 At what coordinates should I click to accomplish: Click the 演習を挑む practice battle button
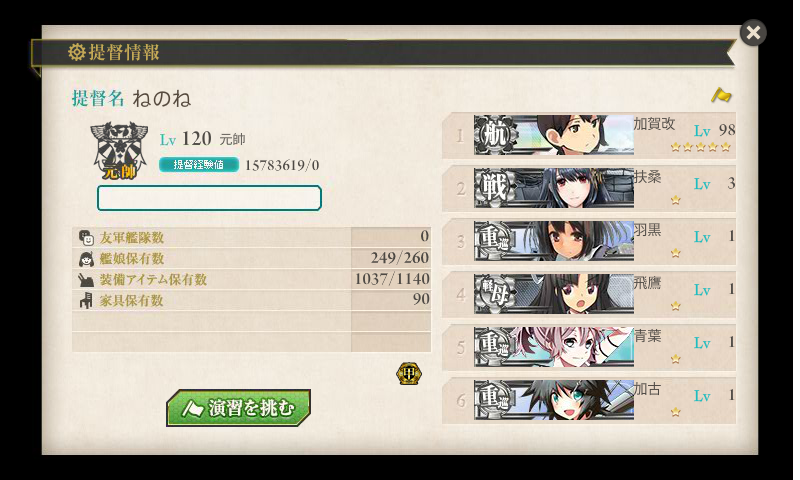tap(238, 408)
